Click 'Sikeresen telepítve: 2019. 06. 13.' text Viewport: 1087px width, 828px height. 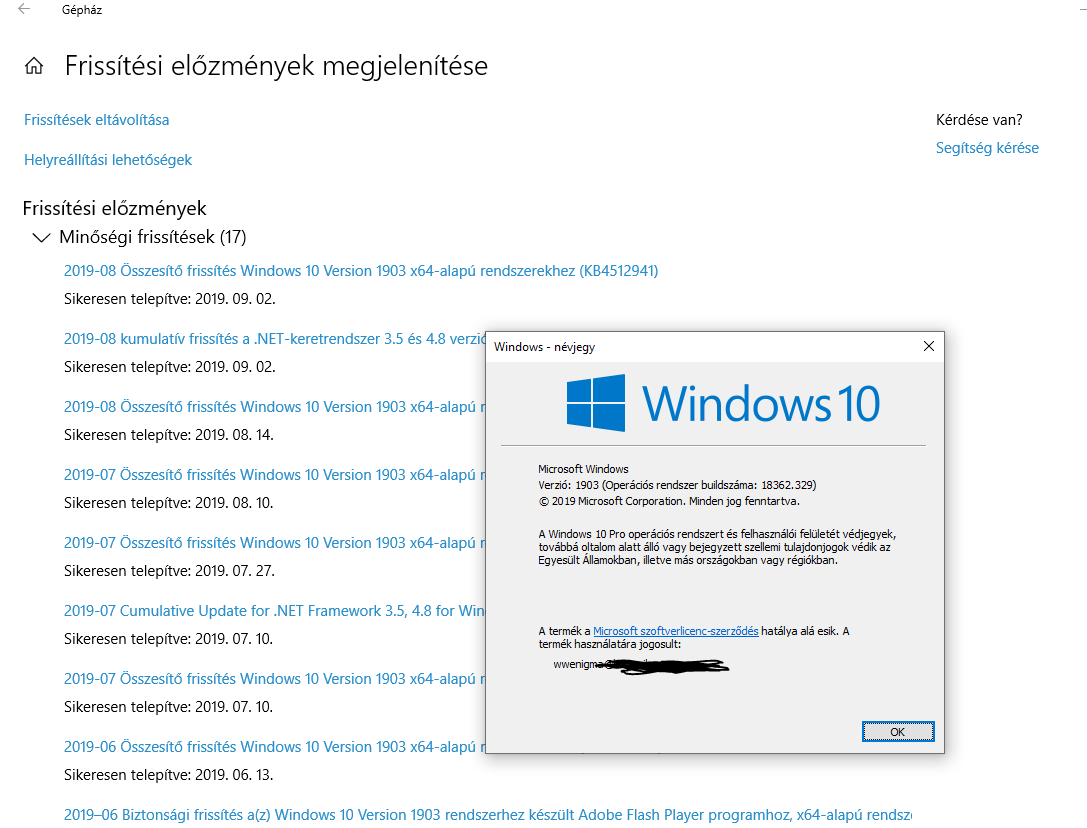click(x=168, y=775)
